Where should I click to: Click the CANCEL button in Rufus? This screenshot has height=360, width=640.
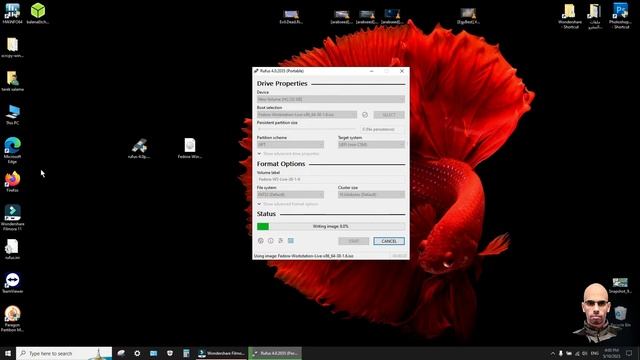tap(389, 241)
